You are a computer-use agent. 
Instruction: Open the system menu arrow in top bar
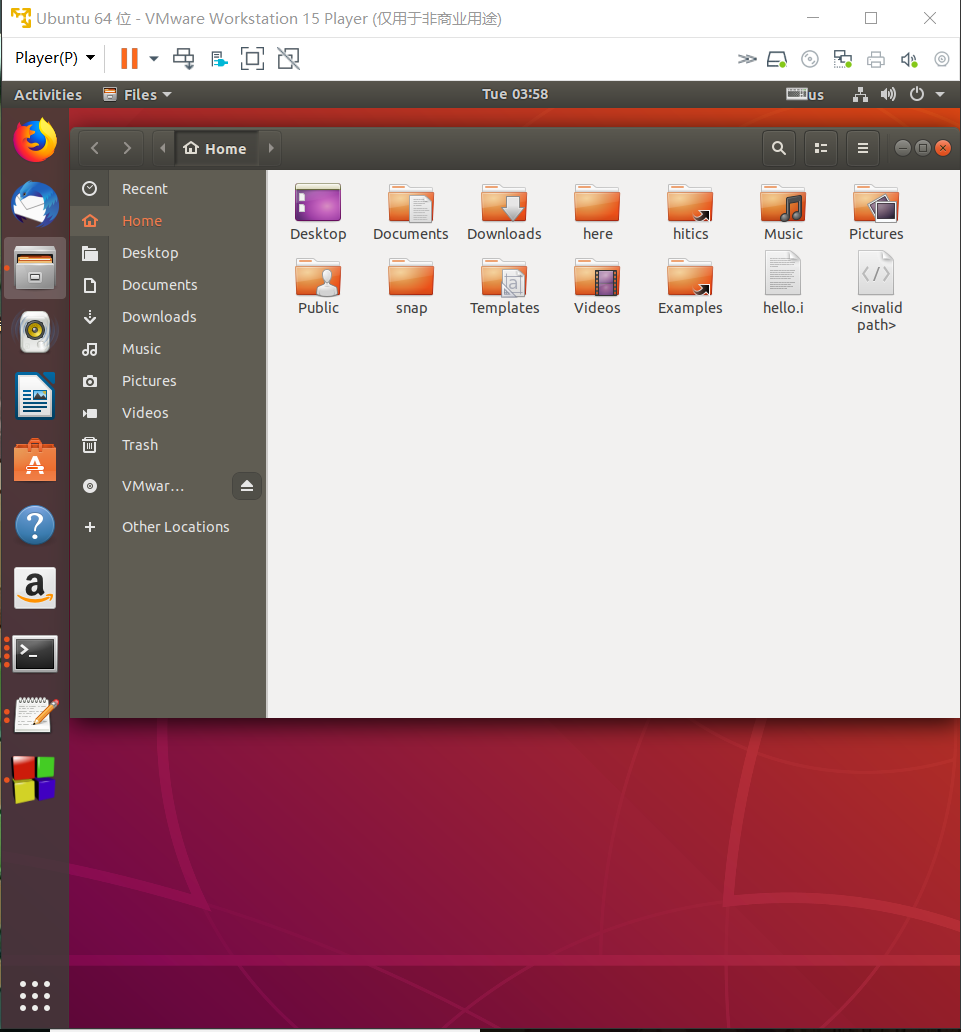[940, 94]
